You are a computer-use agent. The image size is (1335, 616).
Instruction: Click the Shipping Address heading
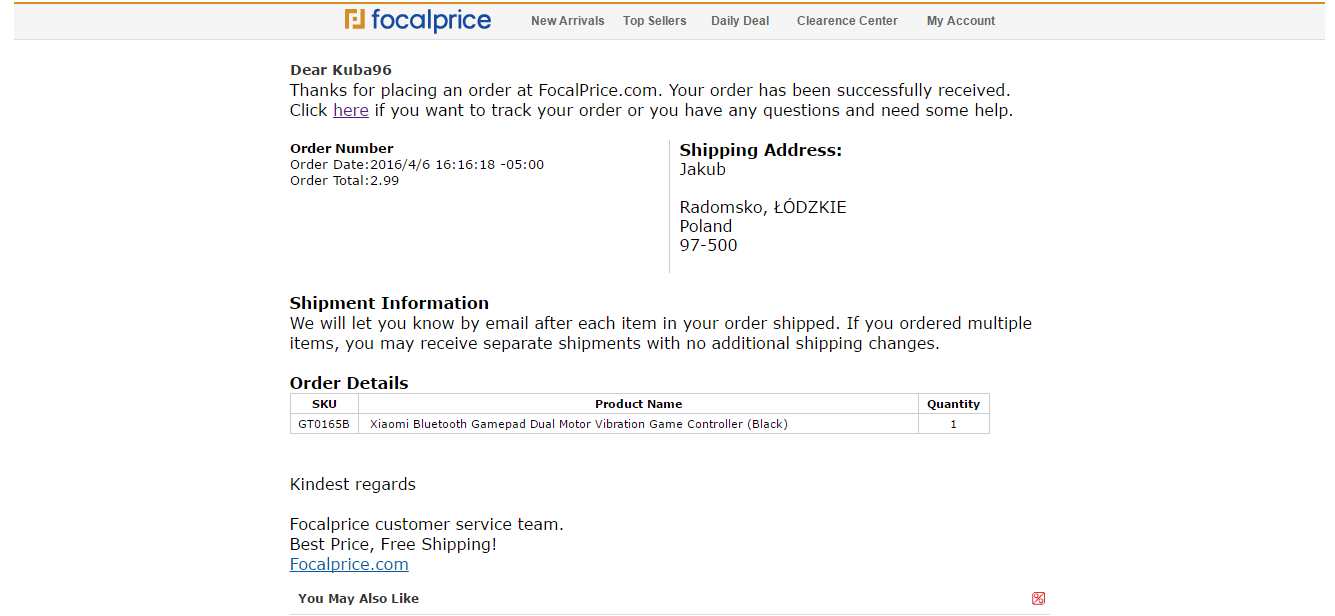(760, 150)
